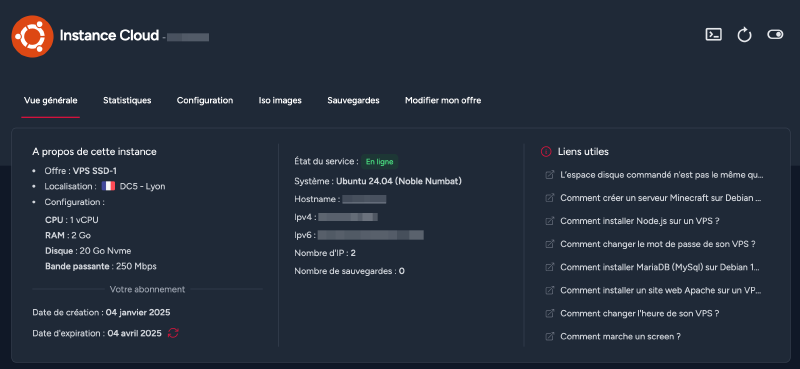Click external-link icon beside the changer l'heure article

pyautogui.click(x=549, y=313)
